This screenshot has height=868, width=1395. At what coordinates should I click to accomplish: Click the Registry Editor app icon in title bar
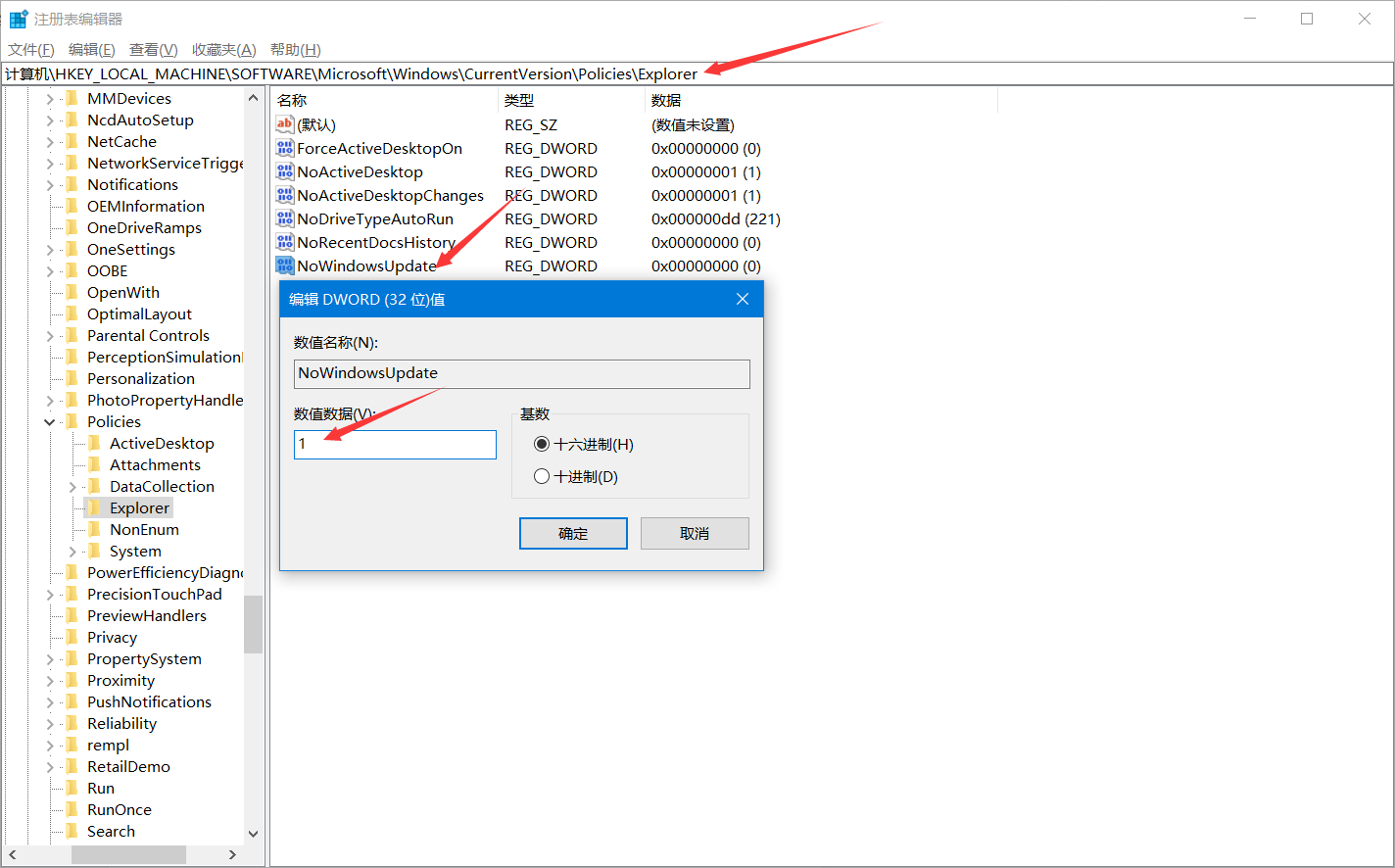tap(19, 19)
